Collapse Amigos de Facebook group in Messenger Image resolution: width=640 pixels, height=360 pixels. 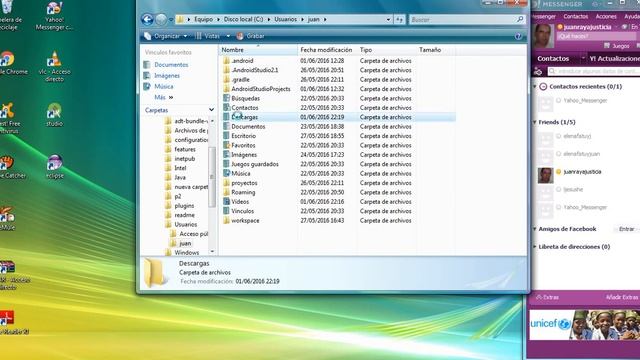pyautogui.click(x=535, y=229)
